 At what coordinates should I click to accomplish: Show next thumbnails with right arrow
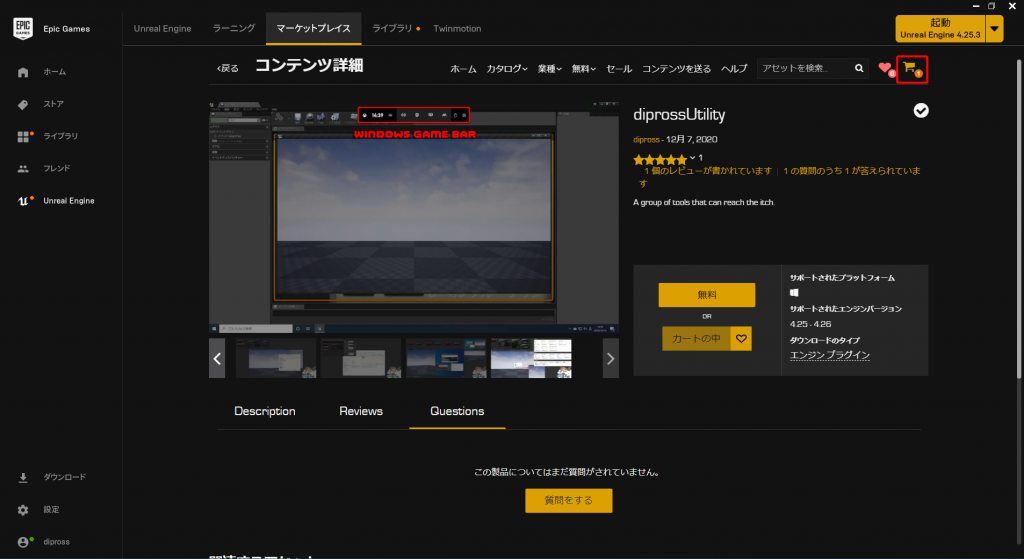pyautogui.click(x=610, y=358)
